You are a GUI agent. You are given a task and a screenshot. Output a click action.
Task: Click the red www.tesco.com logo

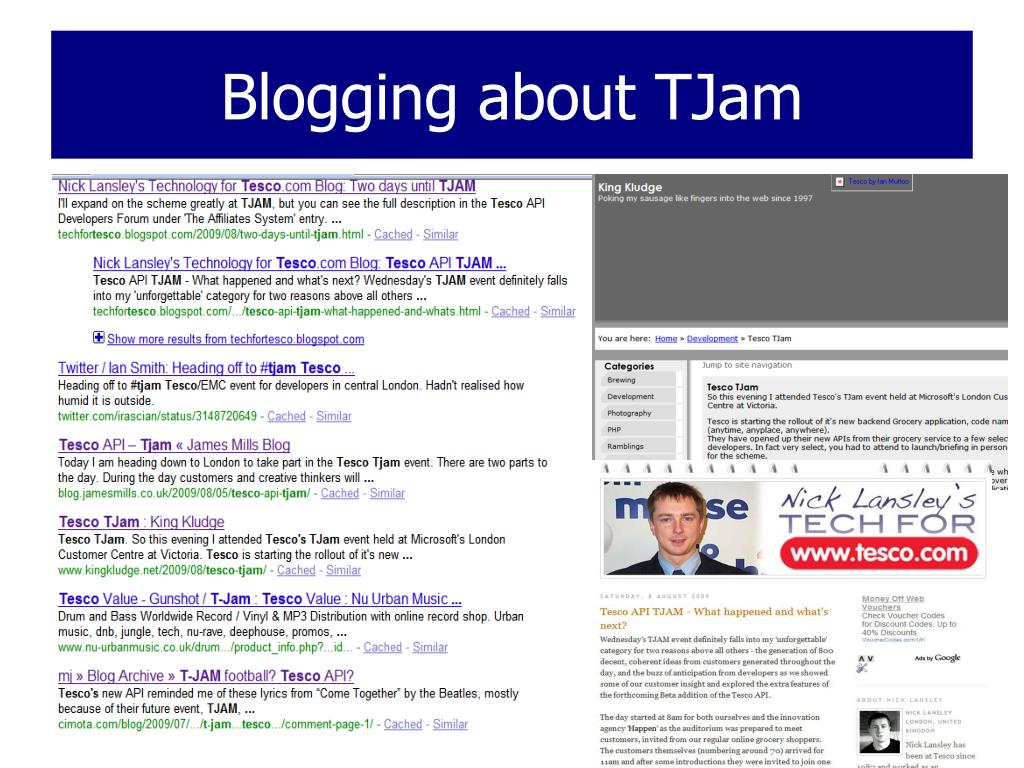[879, 554]
